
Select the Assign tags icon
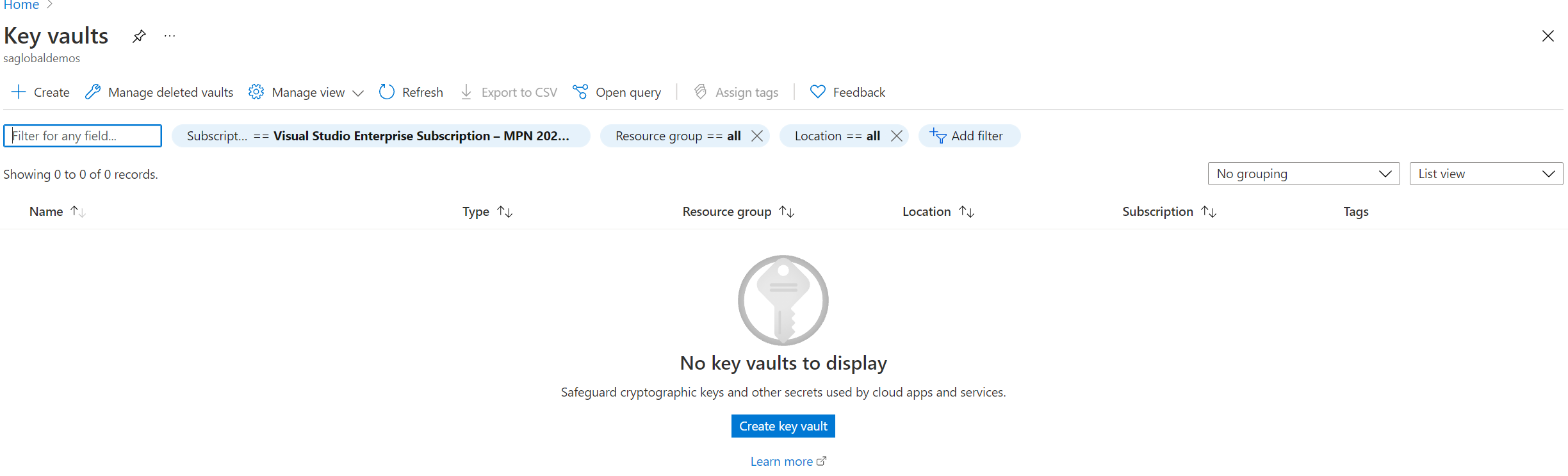tap(701, 92)
